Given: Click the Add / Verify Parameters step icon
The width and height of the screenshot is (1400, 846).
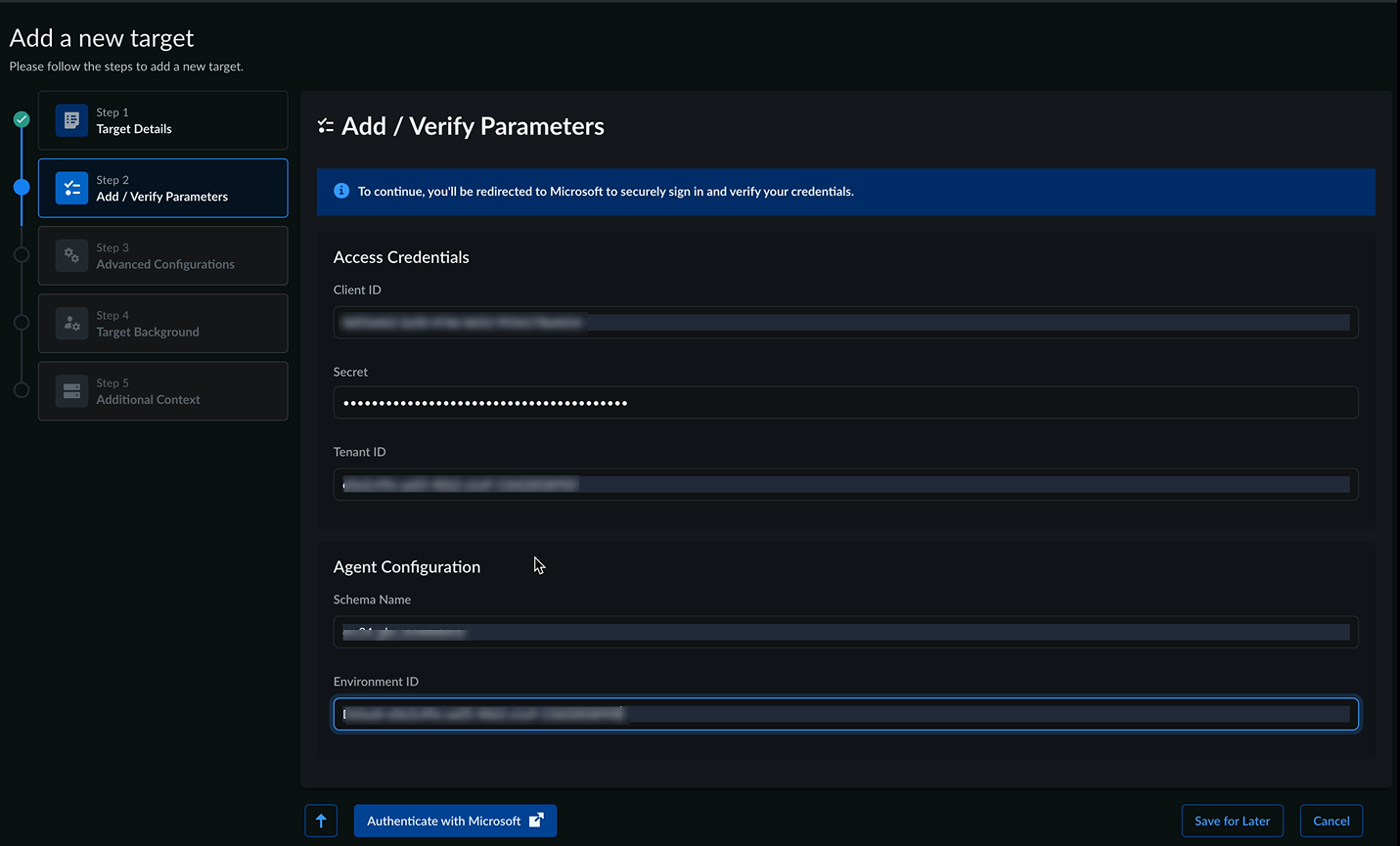Looking at the screenshot, I should pyautogui.click(x=71, y=188).
